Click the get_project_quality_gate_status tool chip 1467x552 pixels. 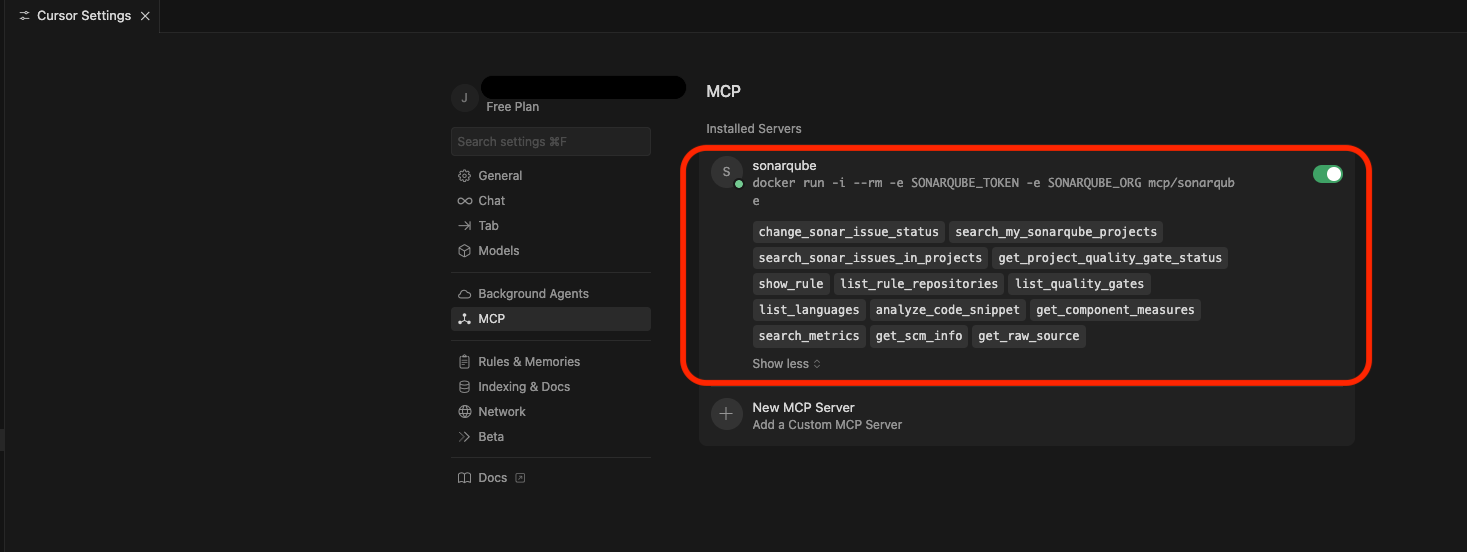point(1110,258)
